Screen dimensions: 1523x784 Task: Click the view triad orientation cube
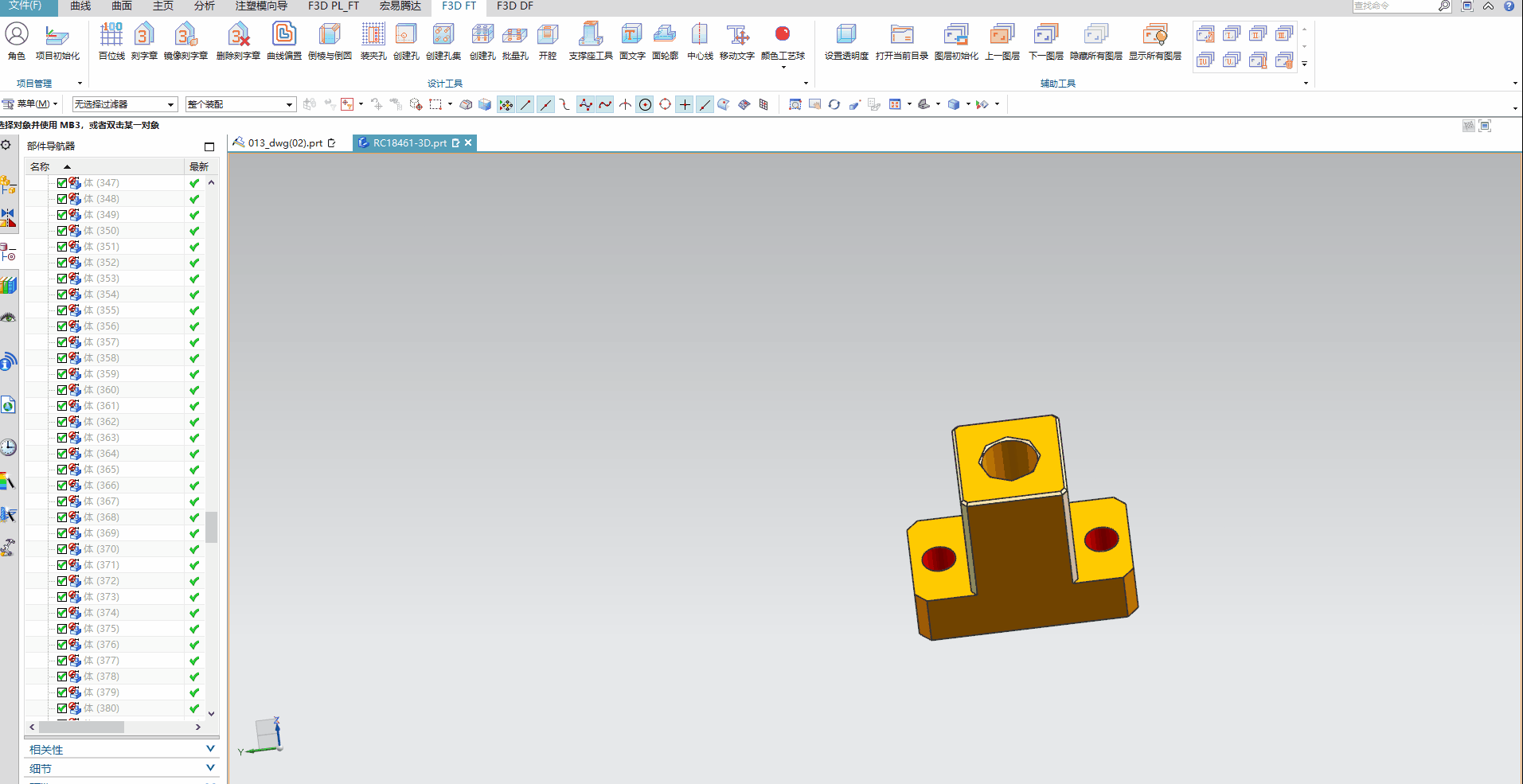click(268, 734)
